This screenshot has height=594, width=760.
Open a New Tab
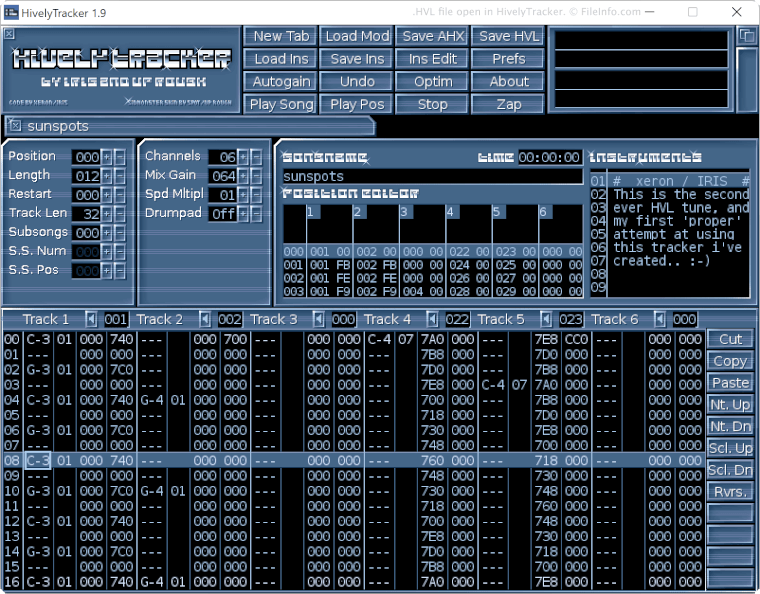click(281, 36)
